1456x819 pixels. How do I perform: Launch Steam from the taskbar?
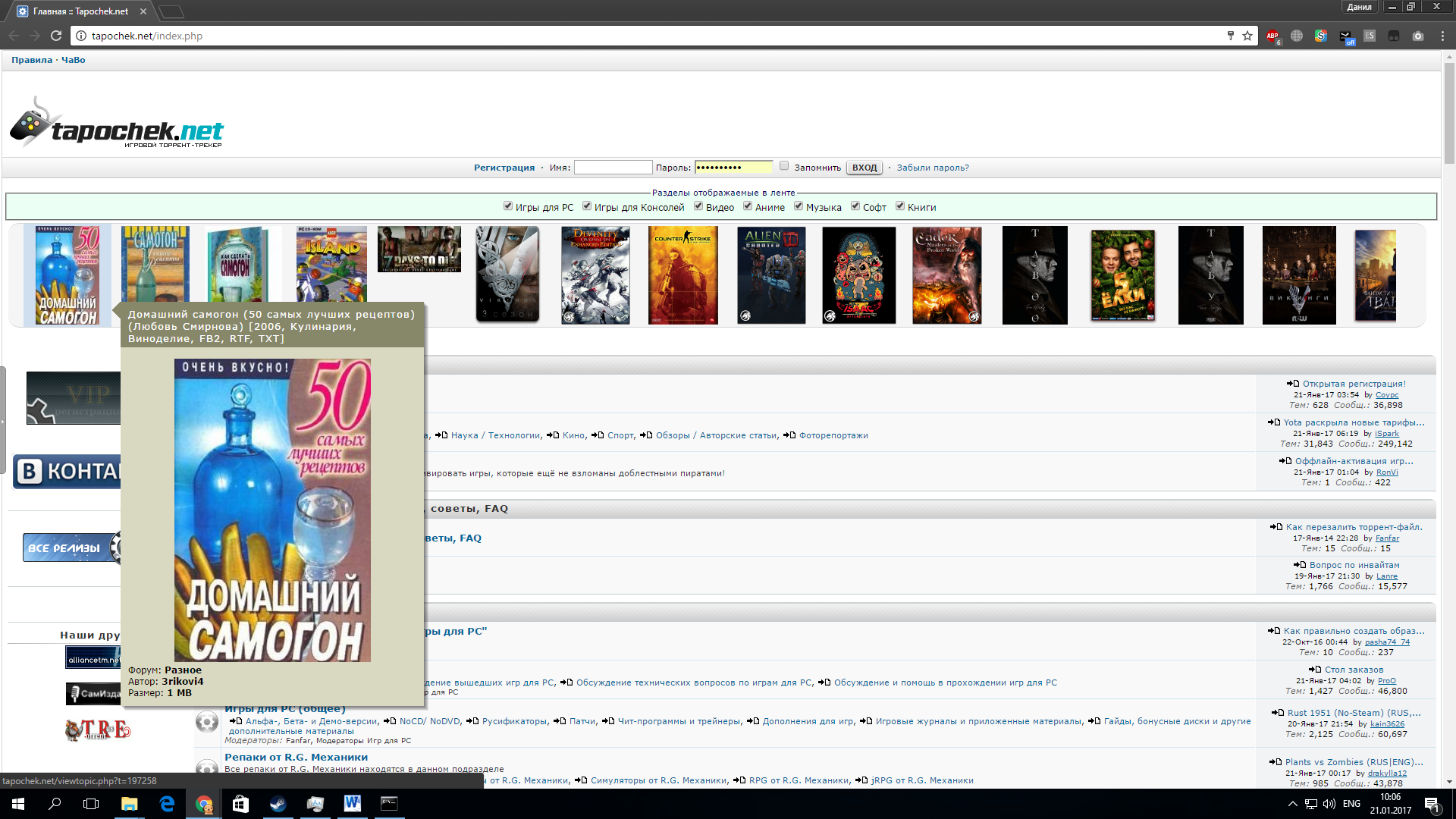278,804
